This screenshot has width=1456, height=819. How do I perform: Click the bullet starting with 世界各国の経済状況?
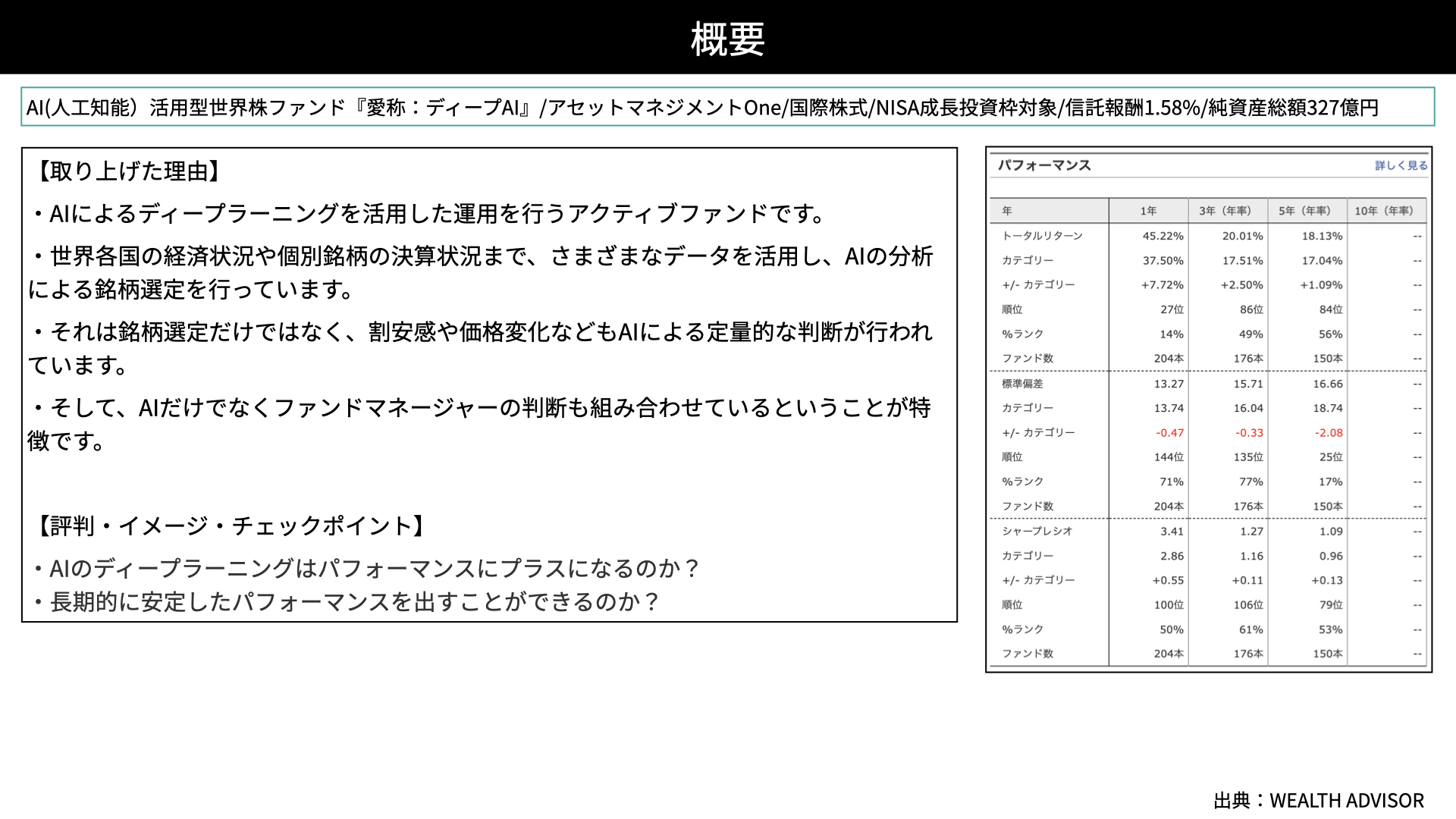point(481,272)
